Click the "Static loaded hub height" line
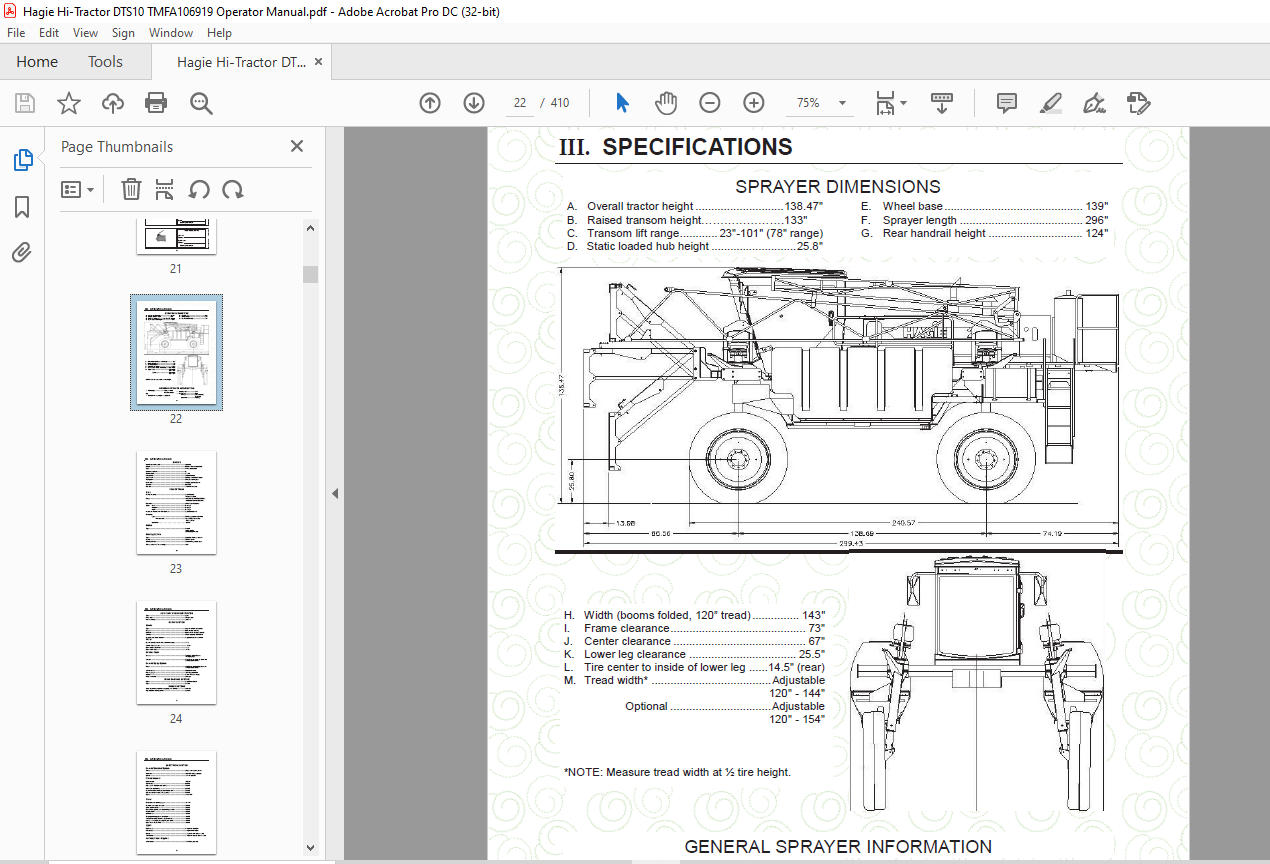Viewport: 1270px width, 864px height. tap(695, 246)
